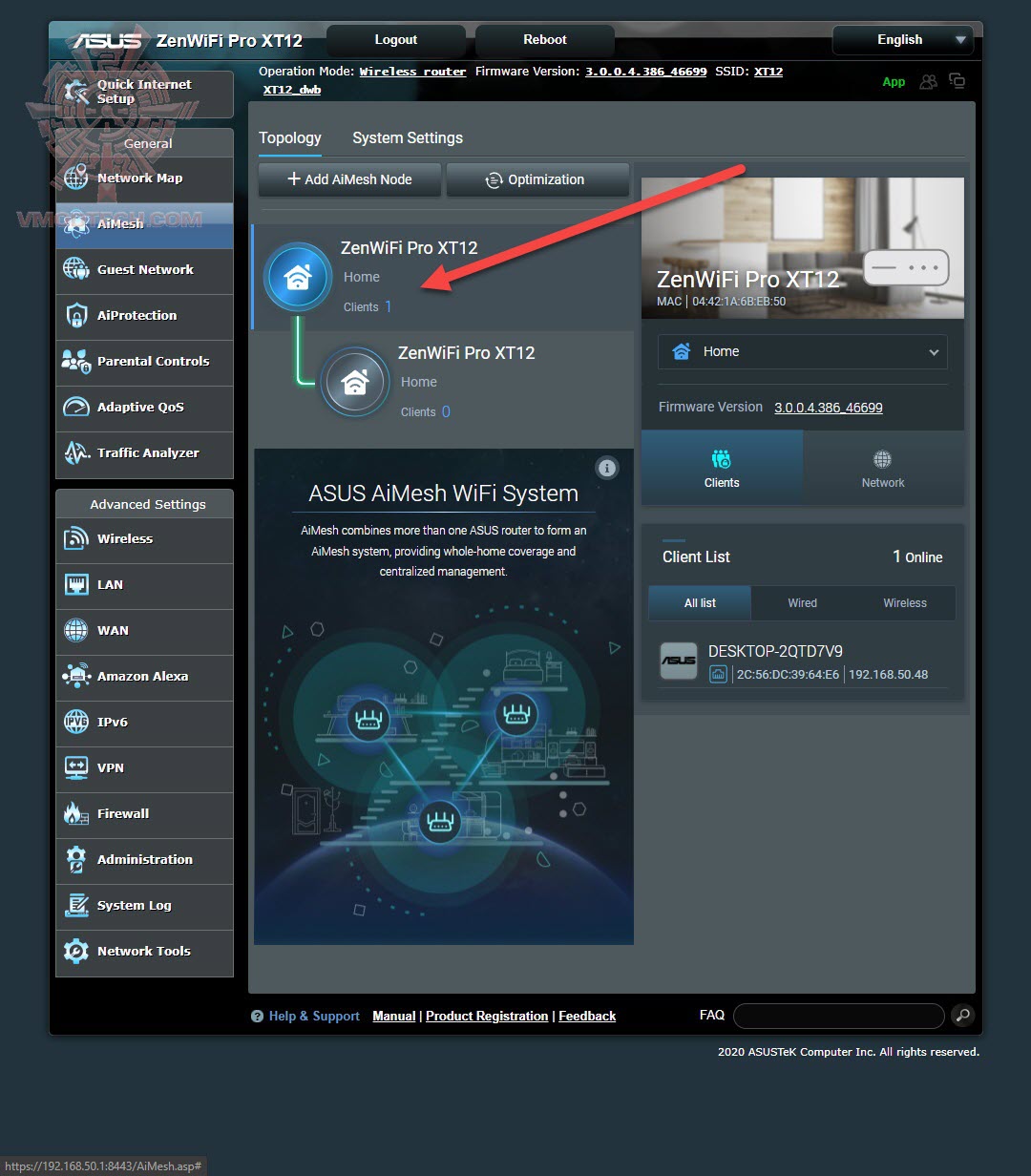Open the AiMesh info tooltip icon
This screenshot has width=1031, height=1176.
click(608, 468)
